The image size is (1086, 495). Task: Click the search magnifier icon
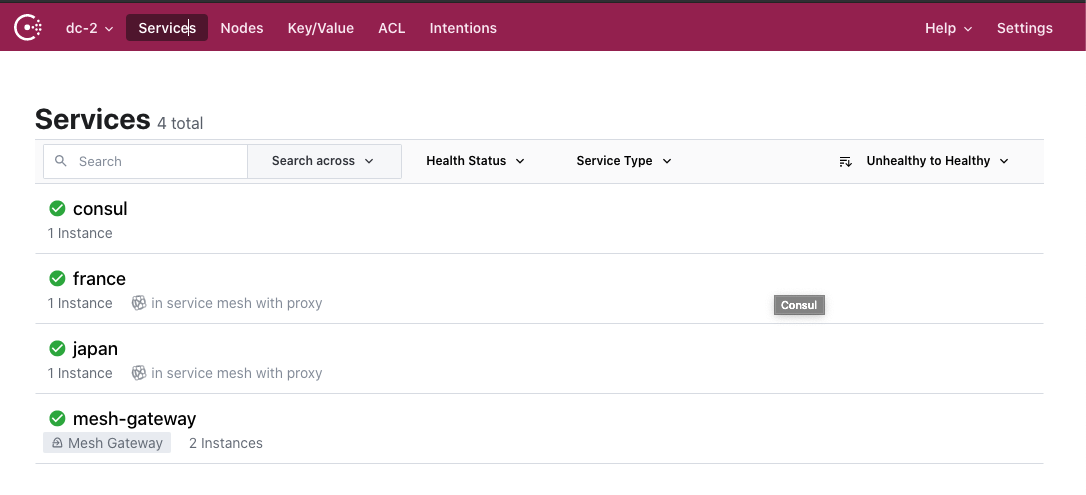(61, 161)
